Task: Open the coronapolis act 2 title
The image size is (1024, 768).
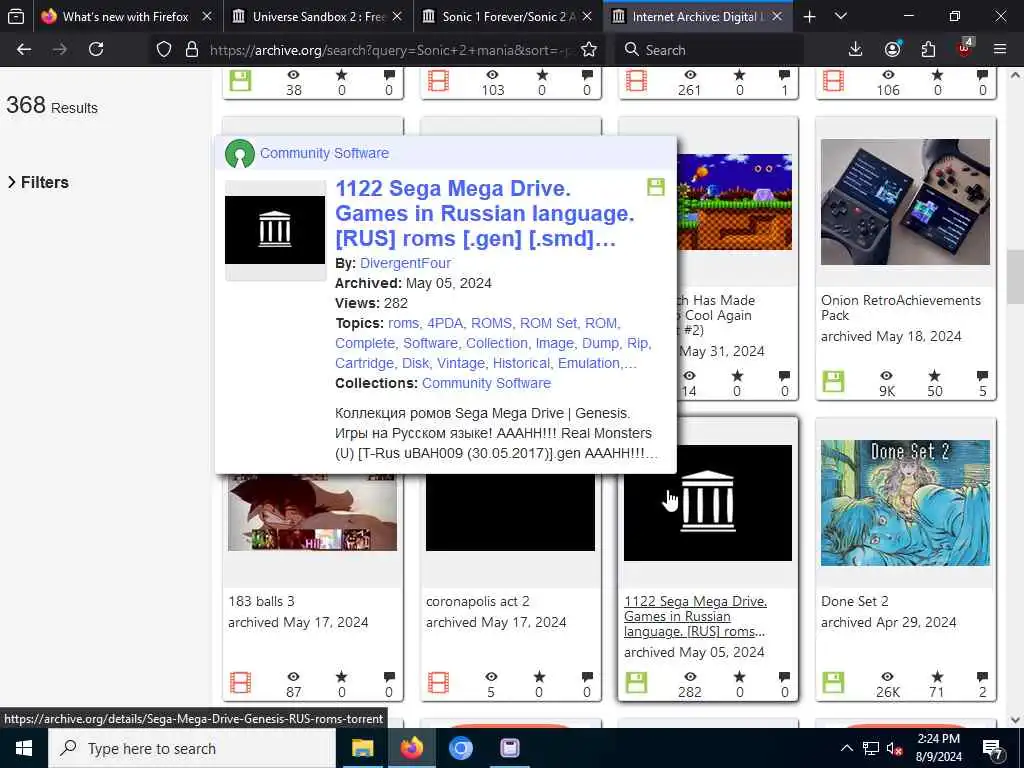Action: 477,601
